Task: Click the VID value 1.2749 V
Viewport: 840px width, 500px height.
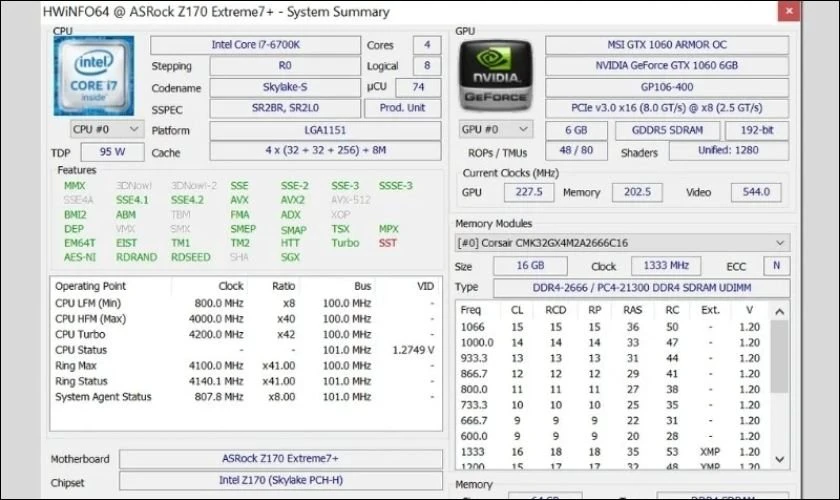Action: point(413,350)
